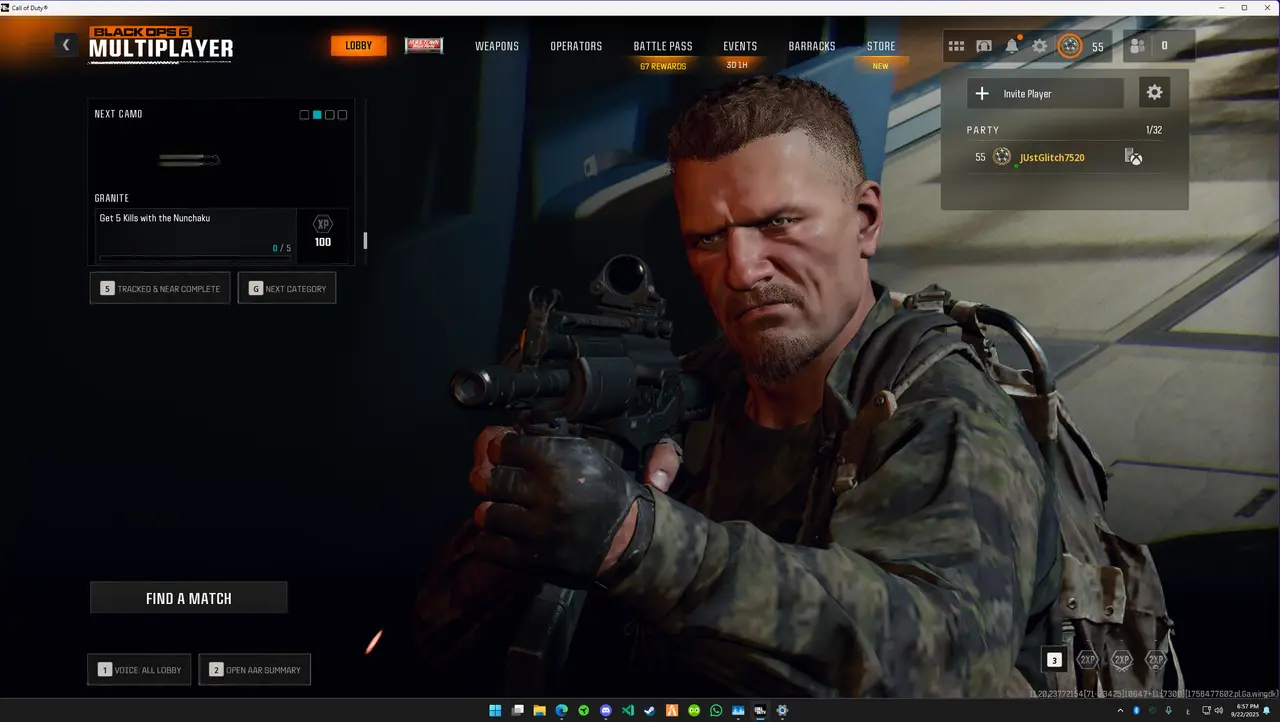Select the fourth camo page indicator square
The width and height of the screenshot is (1280, 722).
tap(343, 115)
